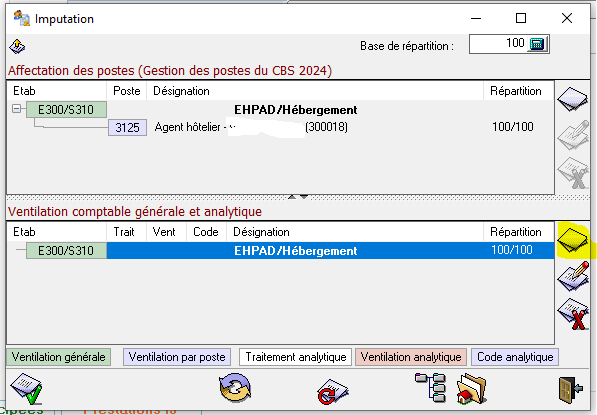Screen dimensions: 597x415
Task: Click the 100/100 répartition value of Agent hôtelier
Action: pyautogui.click(x=512, y=127)
